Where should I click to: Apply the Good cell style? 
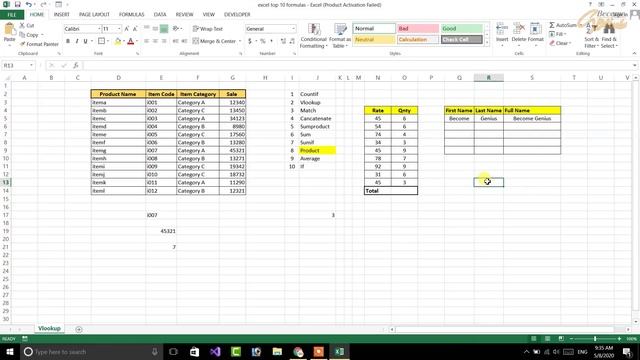click(x=462, y=29)
